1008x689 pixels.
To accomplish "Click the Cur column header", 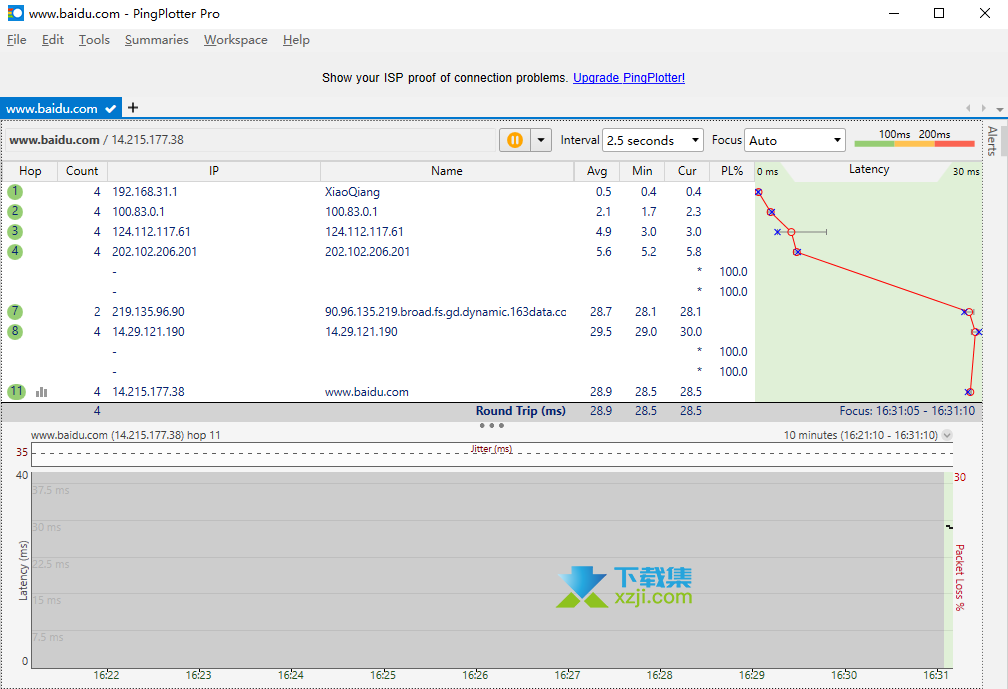I will 687,171.
